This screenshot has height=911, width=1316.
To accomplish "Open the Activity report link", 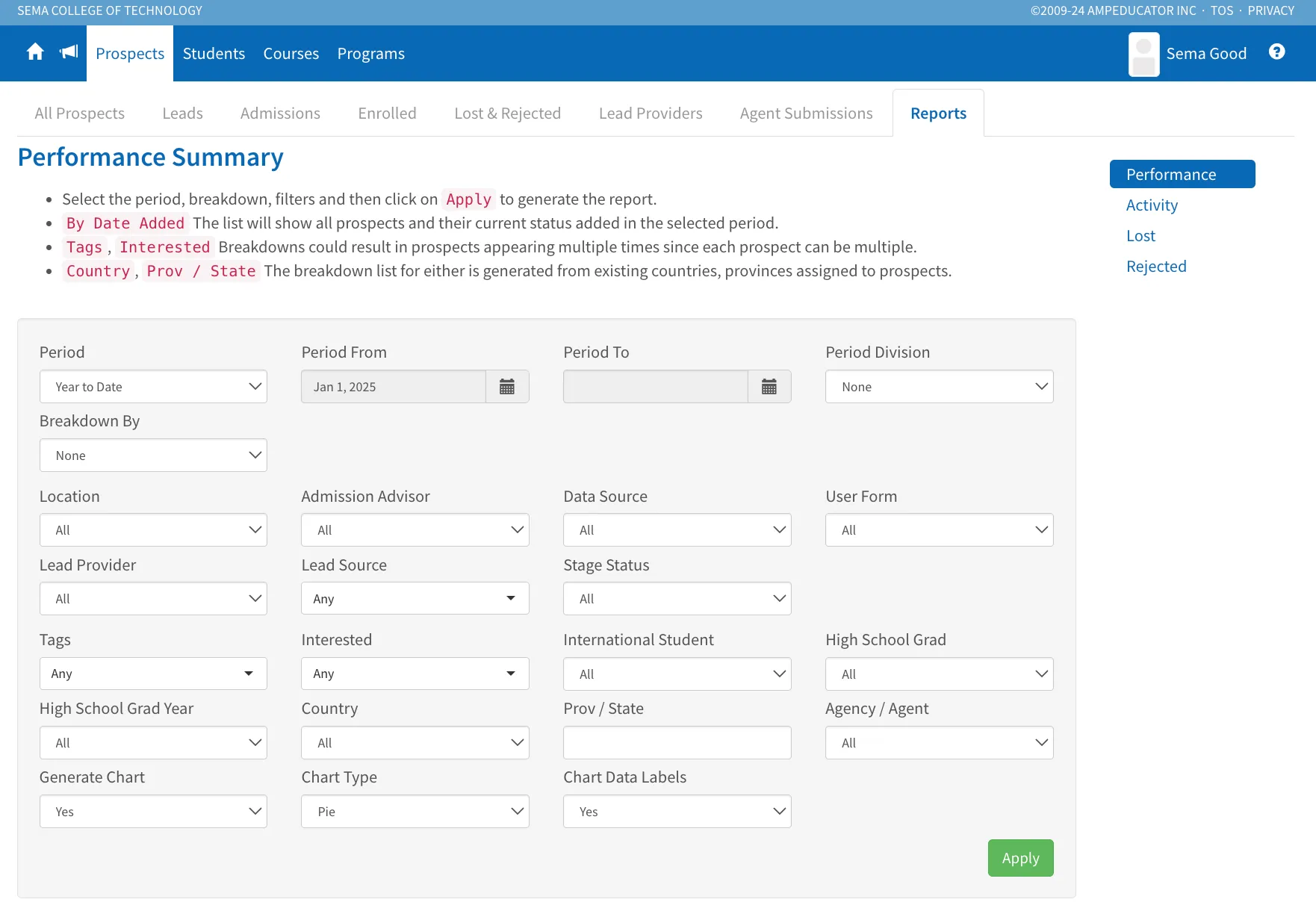I will (x=1152, y=205).
